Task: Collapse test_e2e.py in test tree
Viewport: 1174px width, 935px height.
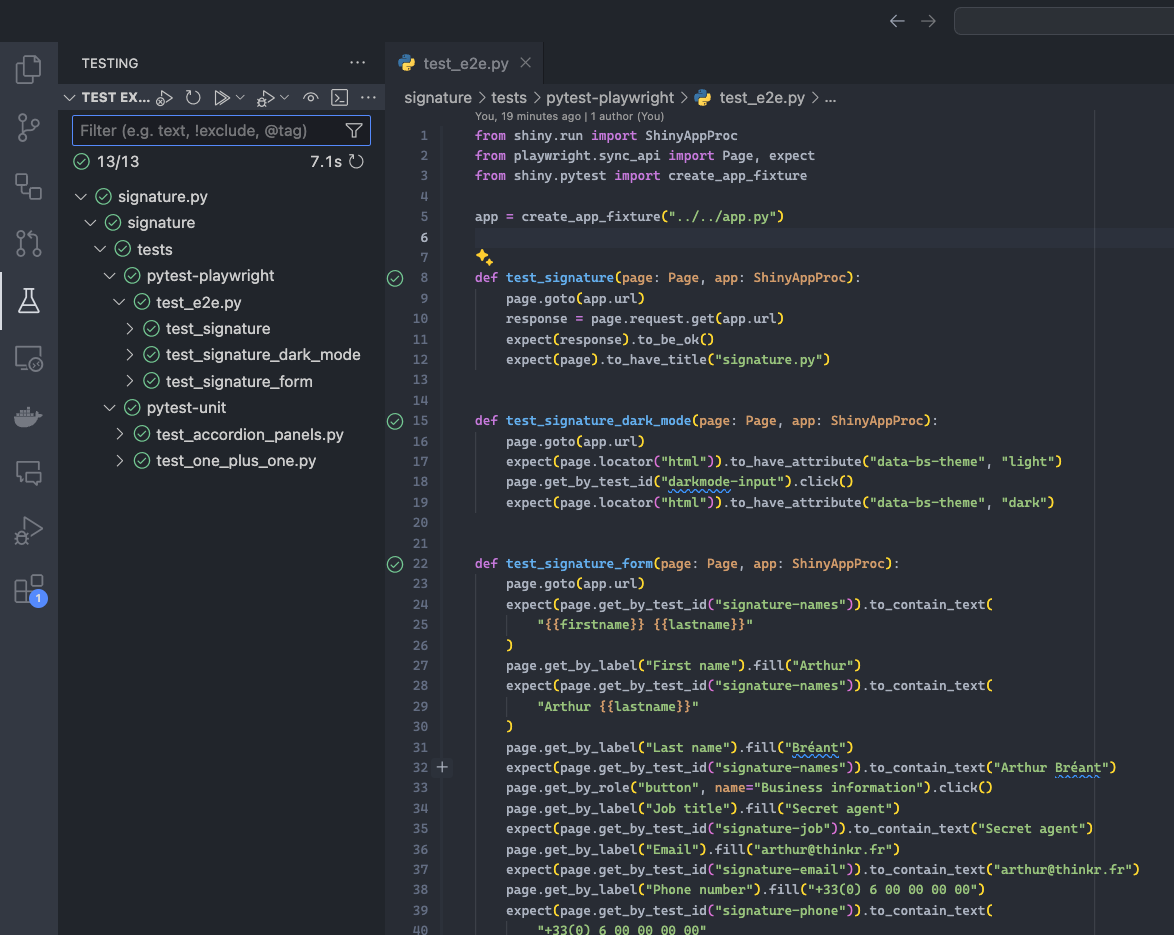Action: click(x=119, y=302)
